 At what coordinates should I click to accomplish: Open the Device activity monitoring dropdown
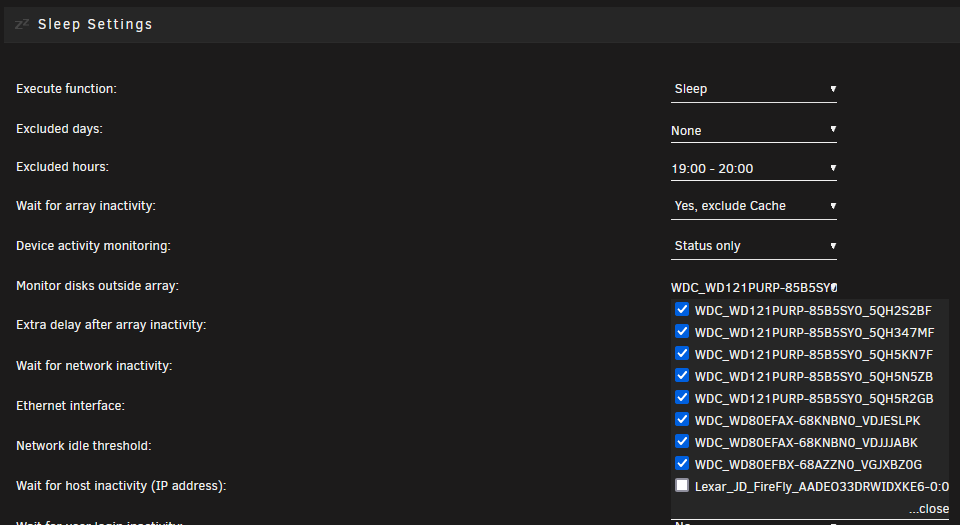754,246
